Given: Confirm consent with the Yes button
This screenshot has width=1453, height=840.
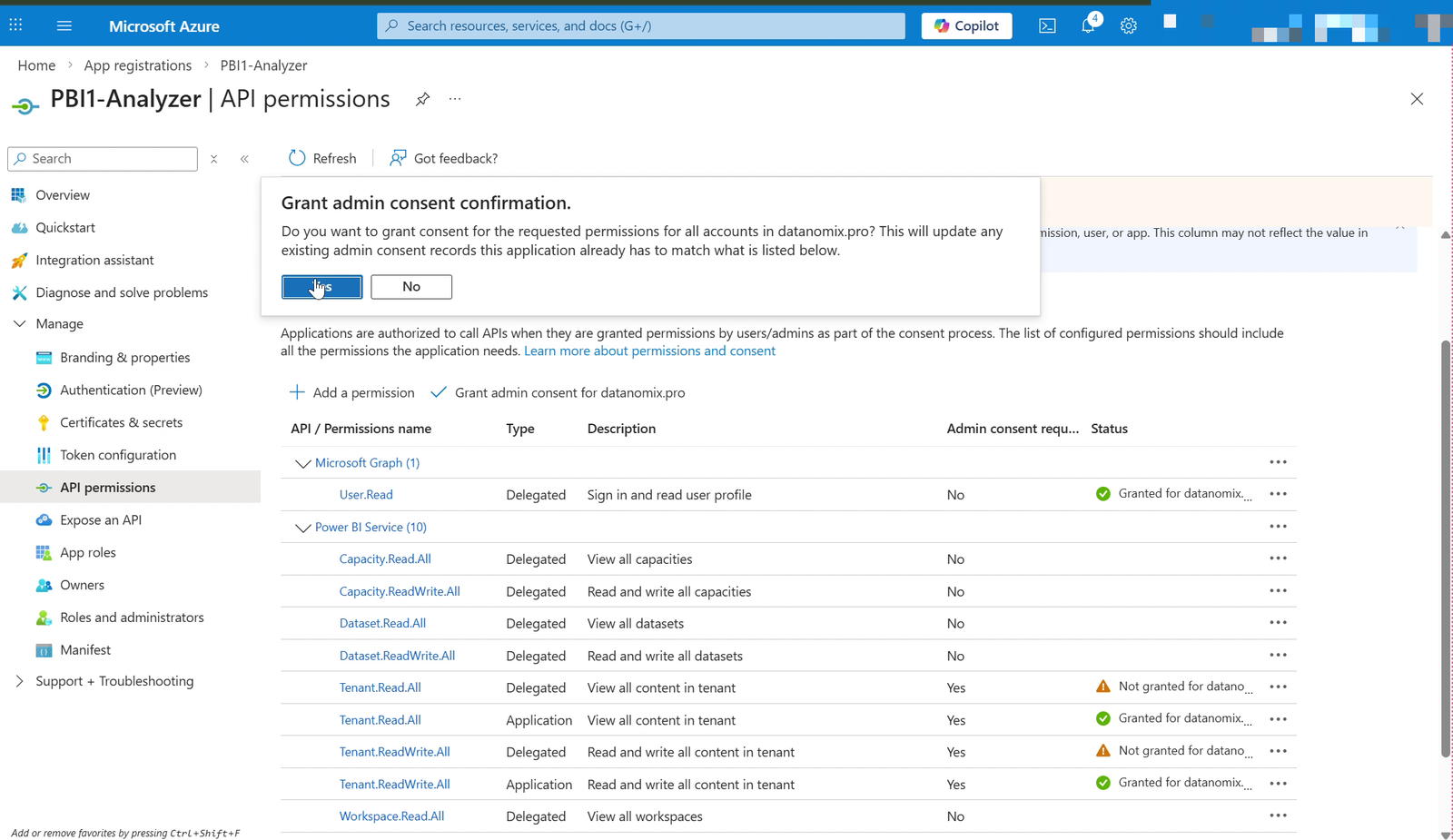Looking at the screenshot, I should click(x=322, y=287).
